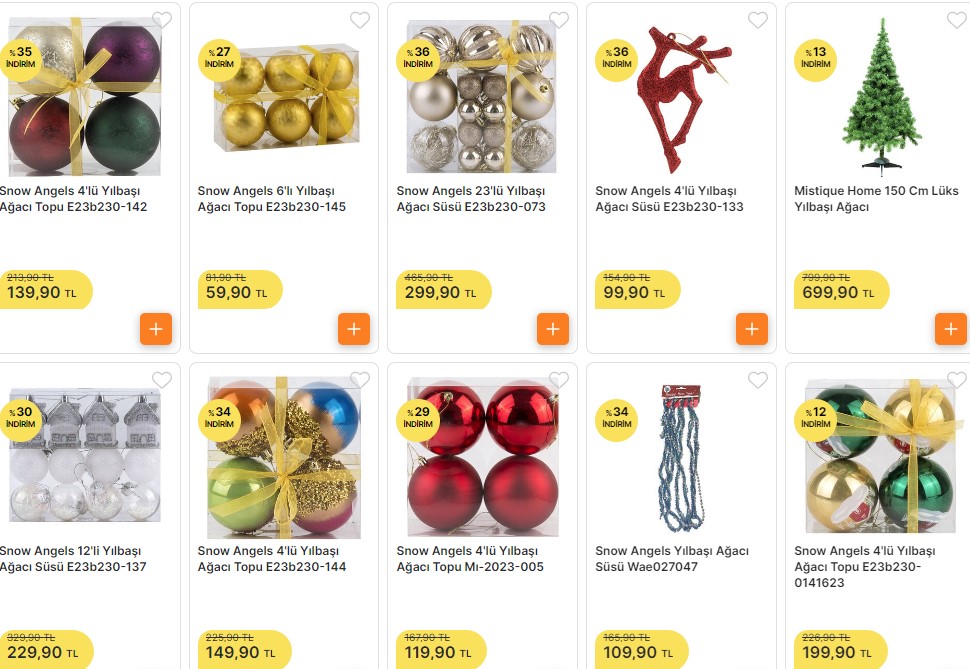The width and height of the screenshot is (970, 669).
Task: Add Snow Angels 6'lı gold ornaments to cart
Action: pos(354,329)
